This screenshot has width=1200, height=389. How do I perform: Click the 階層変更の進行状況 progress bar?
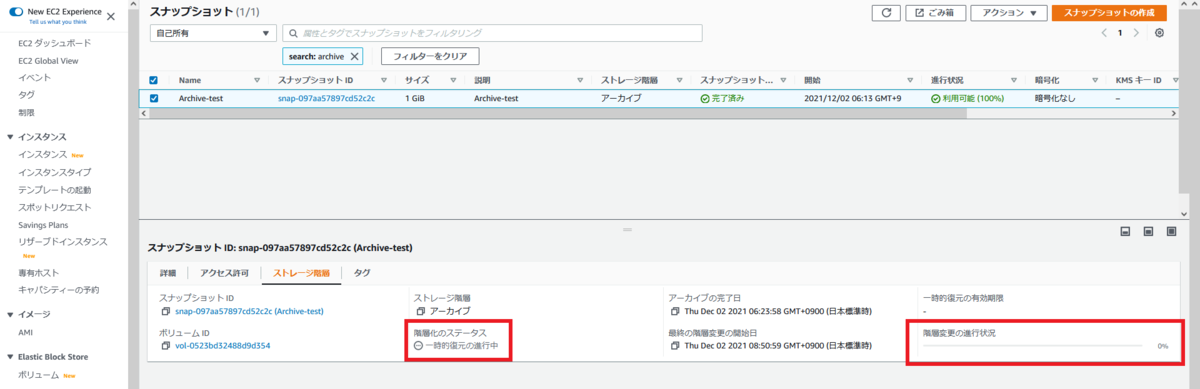[x=1032, y=345]
